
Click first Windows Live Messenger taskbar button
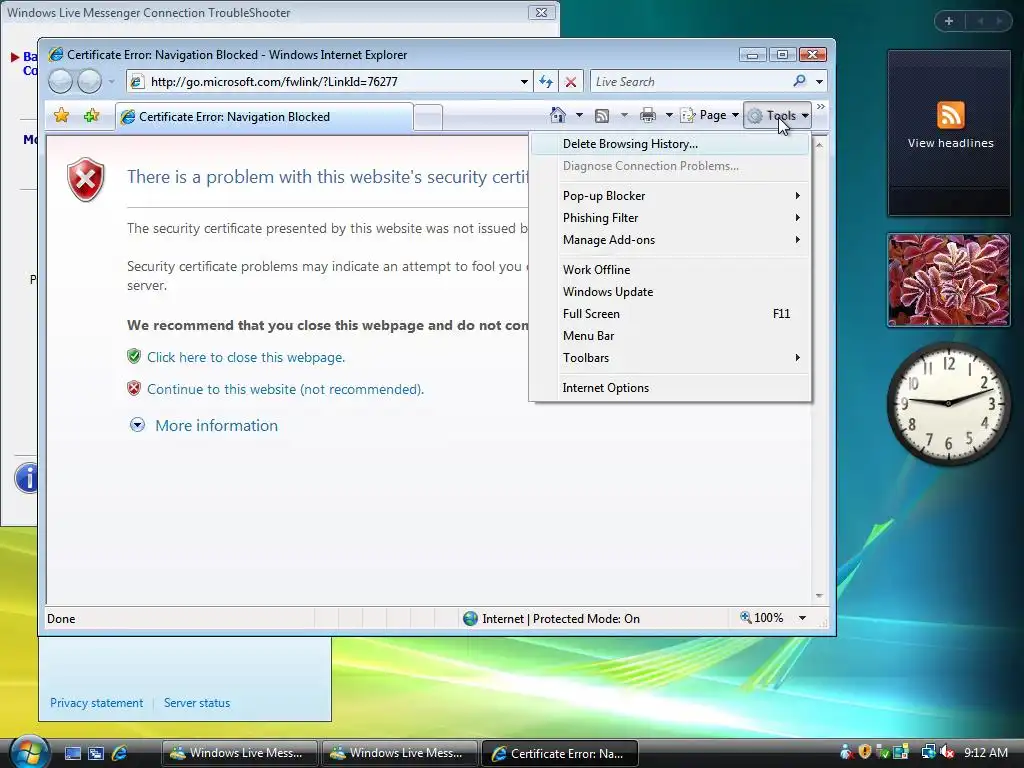pyautogui.click(x=239, y=753)
